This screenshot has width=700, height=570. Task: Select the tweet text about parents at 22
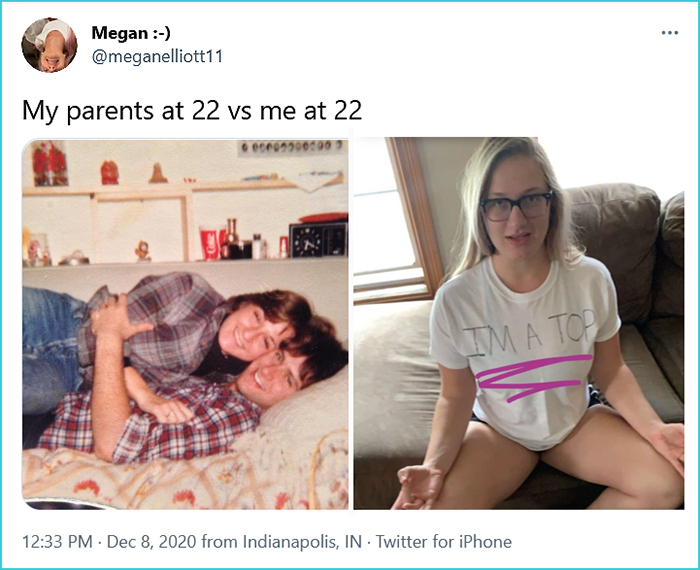(x=192, y=110)
